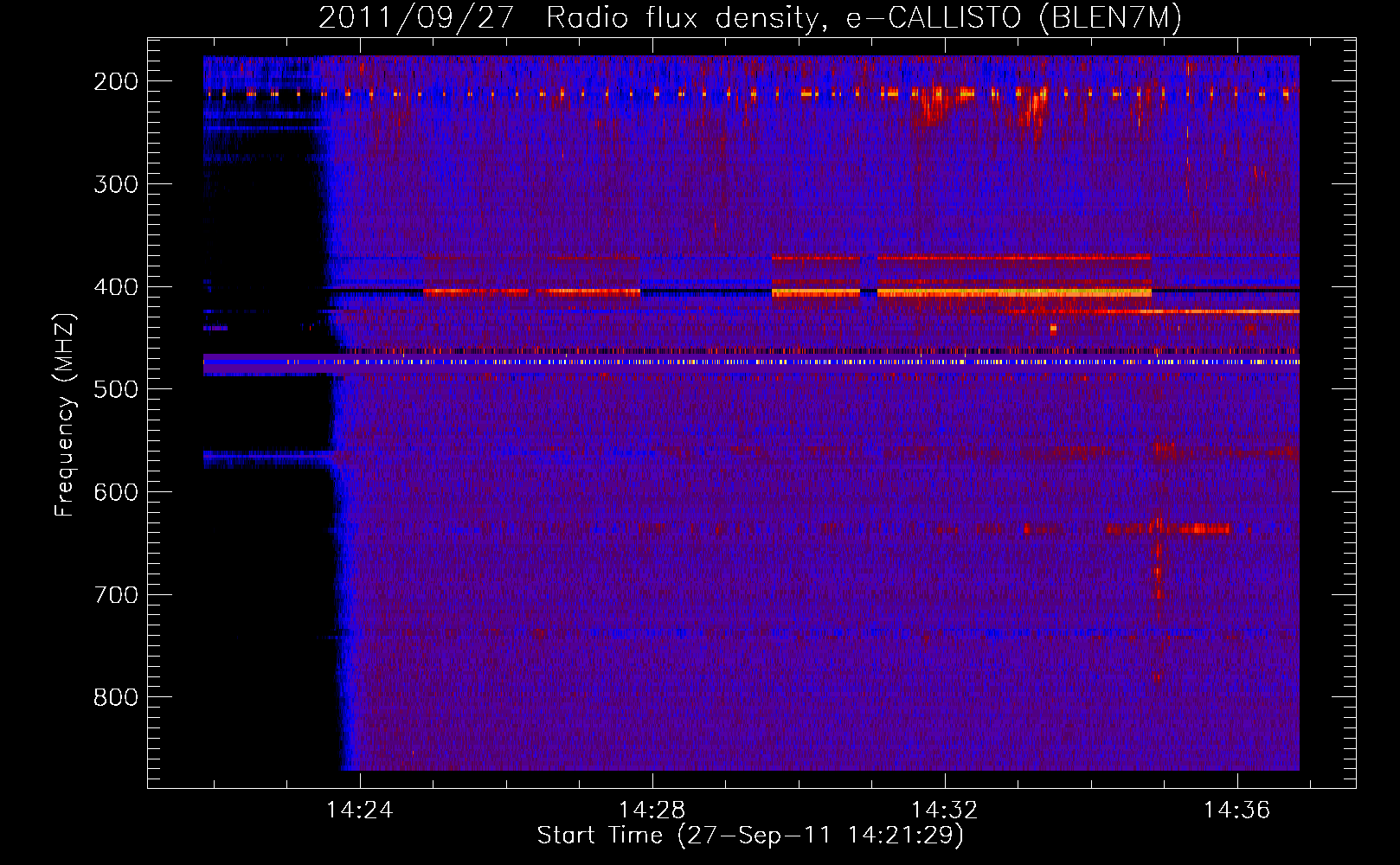Select the 200 frequency tick label
Viewport: 1400px width, 865px height.
click(x=116, y=81)
